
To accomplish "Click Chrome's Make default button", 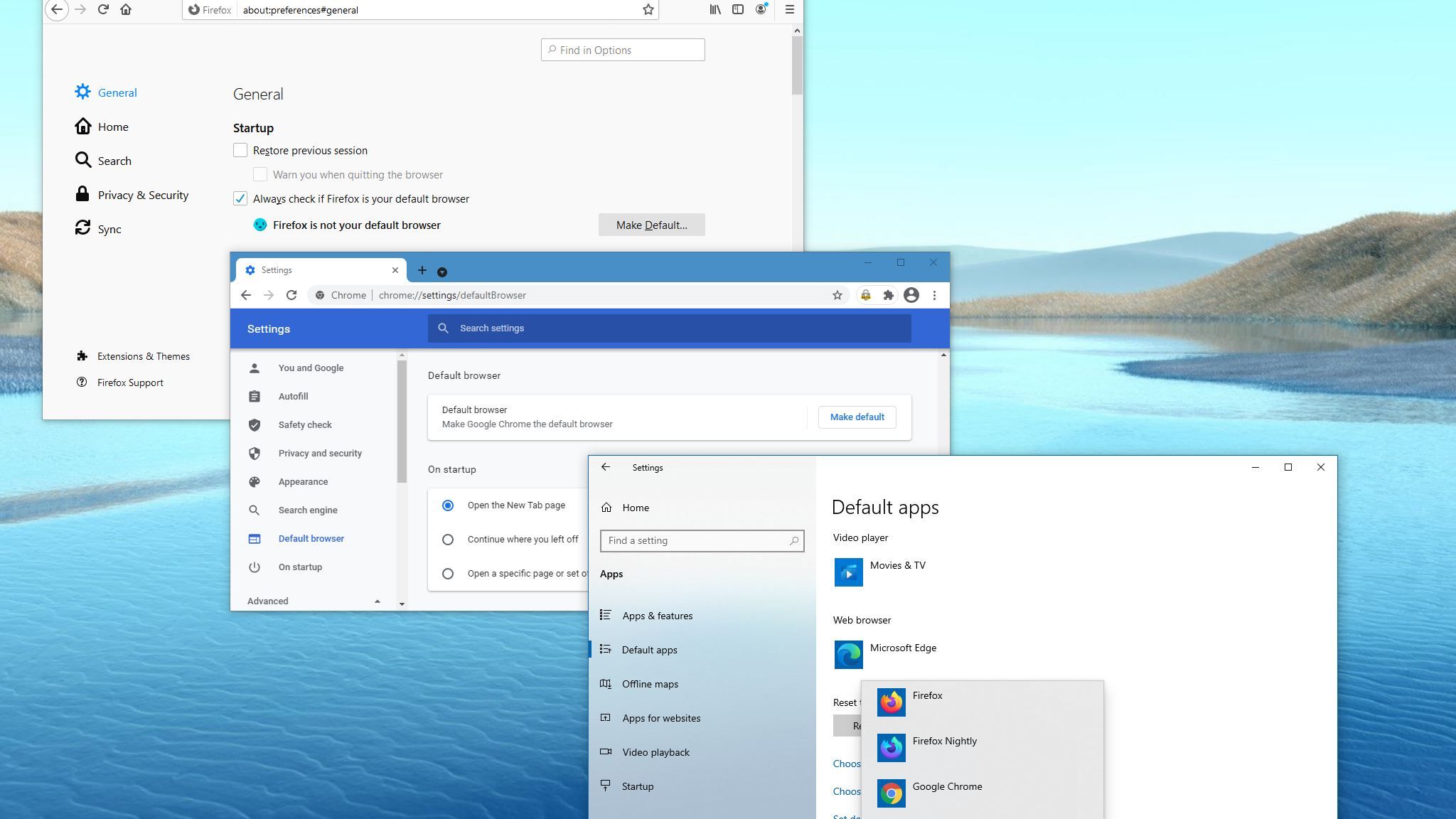I will click(857, 417).
